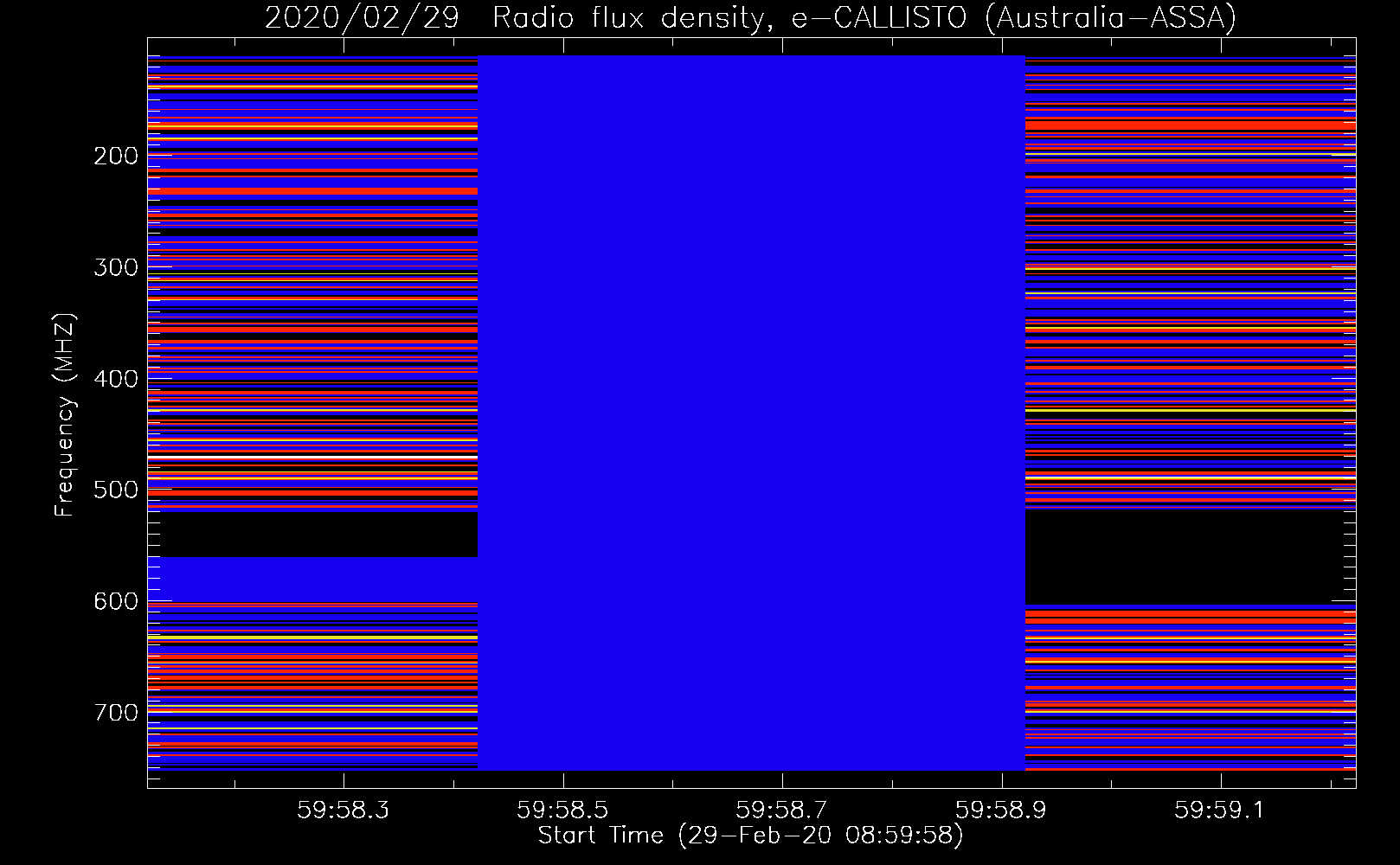Click the 200 frequency tick label
The height and width of the screenshot is (865, 1400).
click(116, 156)
